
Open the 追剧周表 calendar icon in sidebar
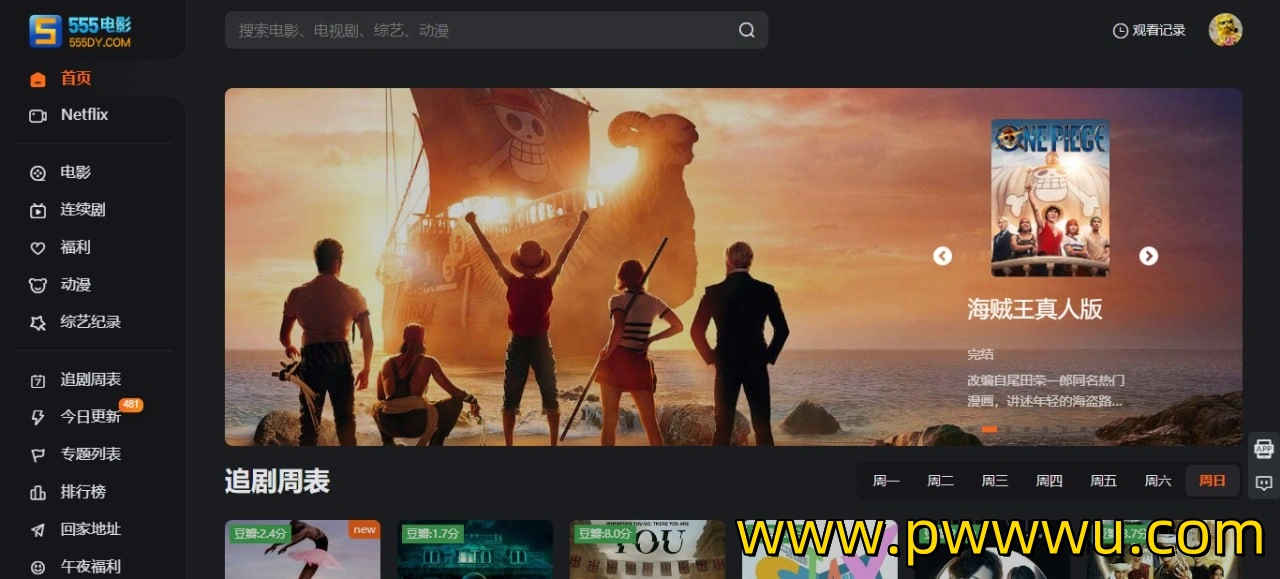tap(38, 381)
